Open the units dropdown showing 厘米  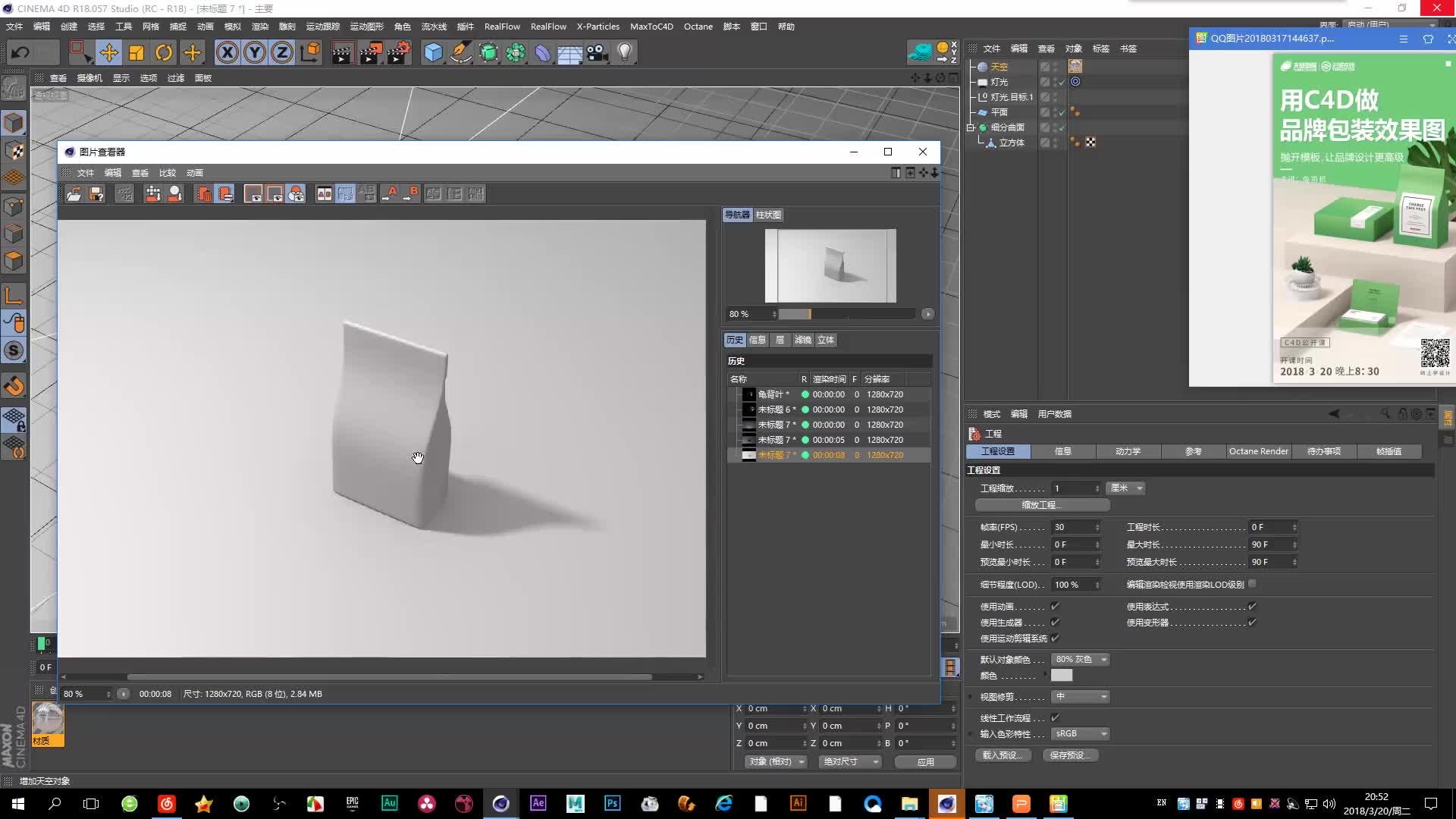1126,488
